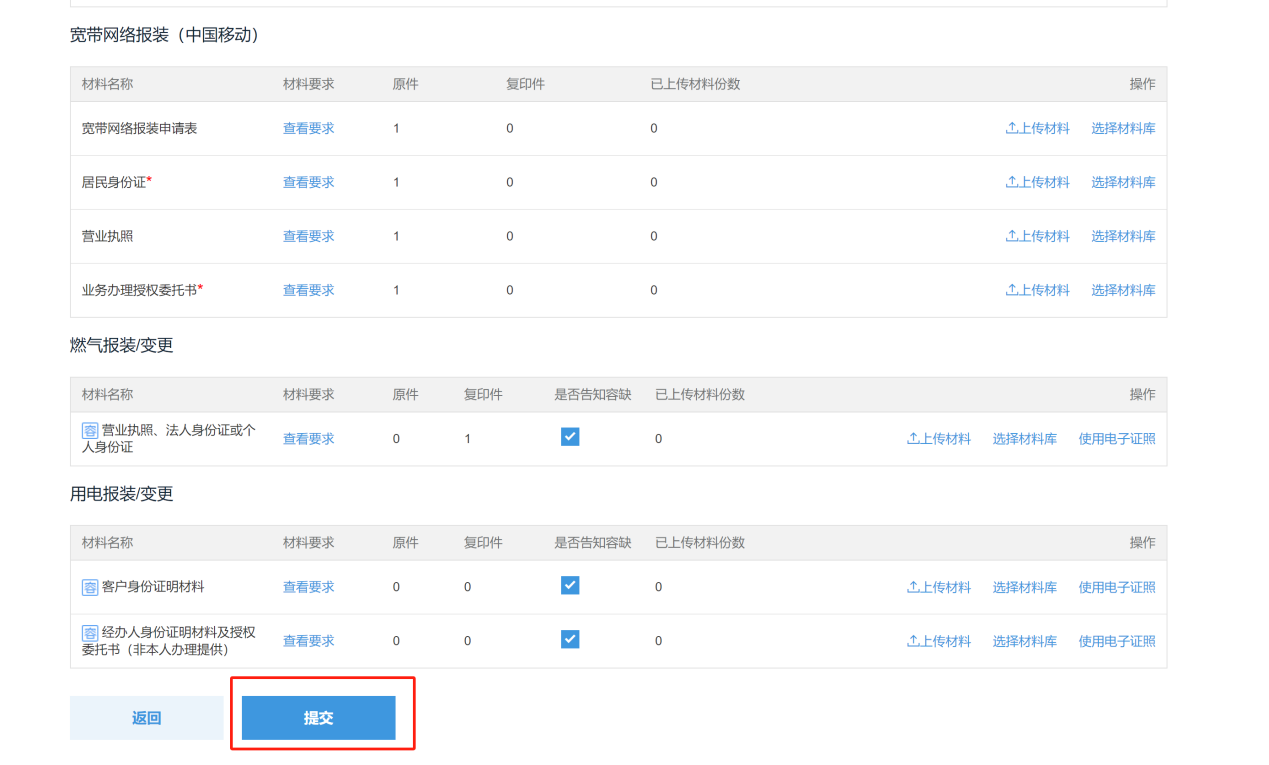Upload material for 客户身份证明材料
This screenshot has height=765, width=1269.
coord(939,587)
